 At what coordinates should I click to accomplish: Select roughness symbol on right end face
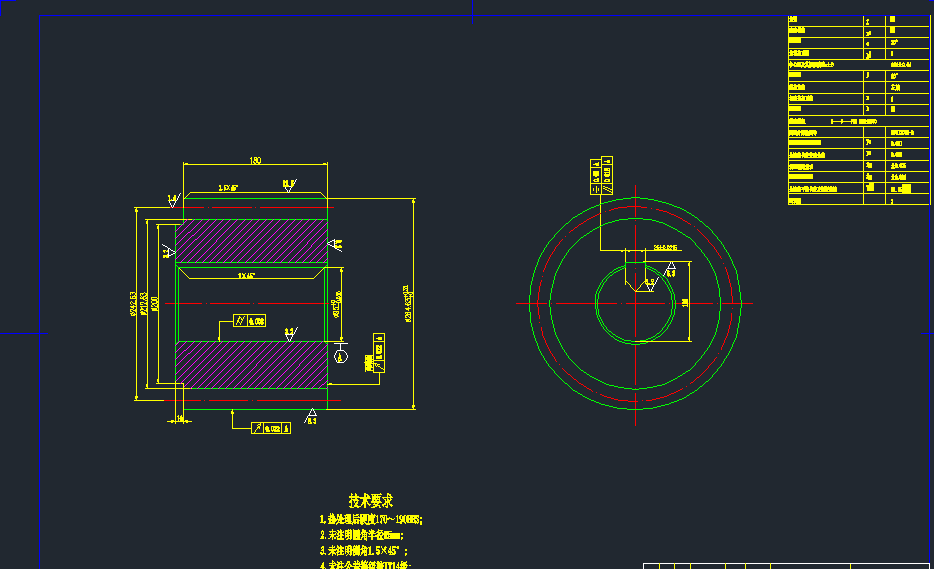tap(335, 245)
